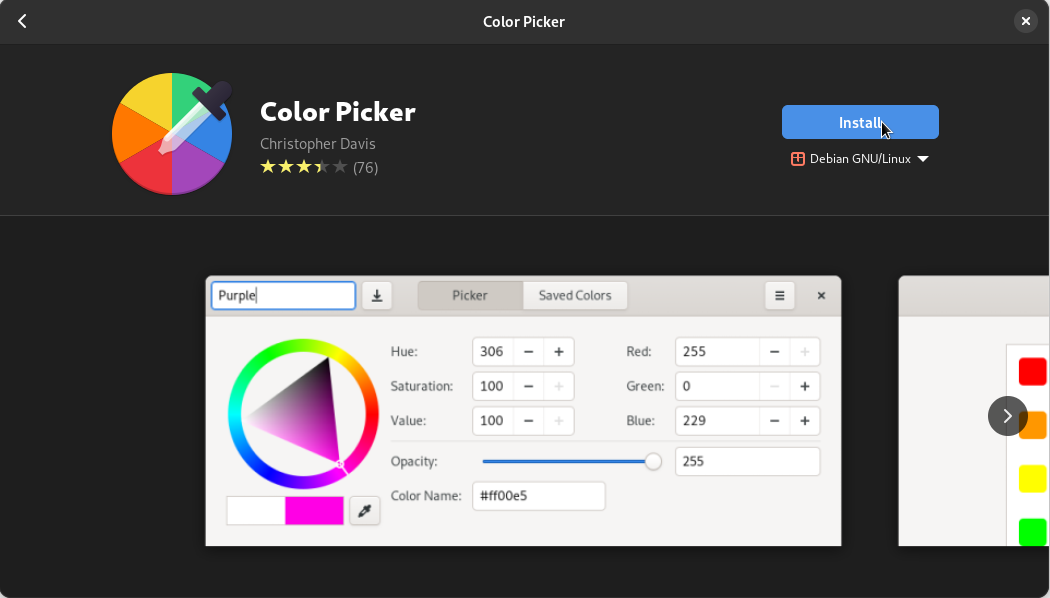This screenshot has width=1050, height=598.
Task: Close the Color Picker details window
Action: pyautogui.click(x=1025, y=21)
